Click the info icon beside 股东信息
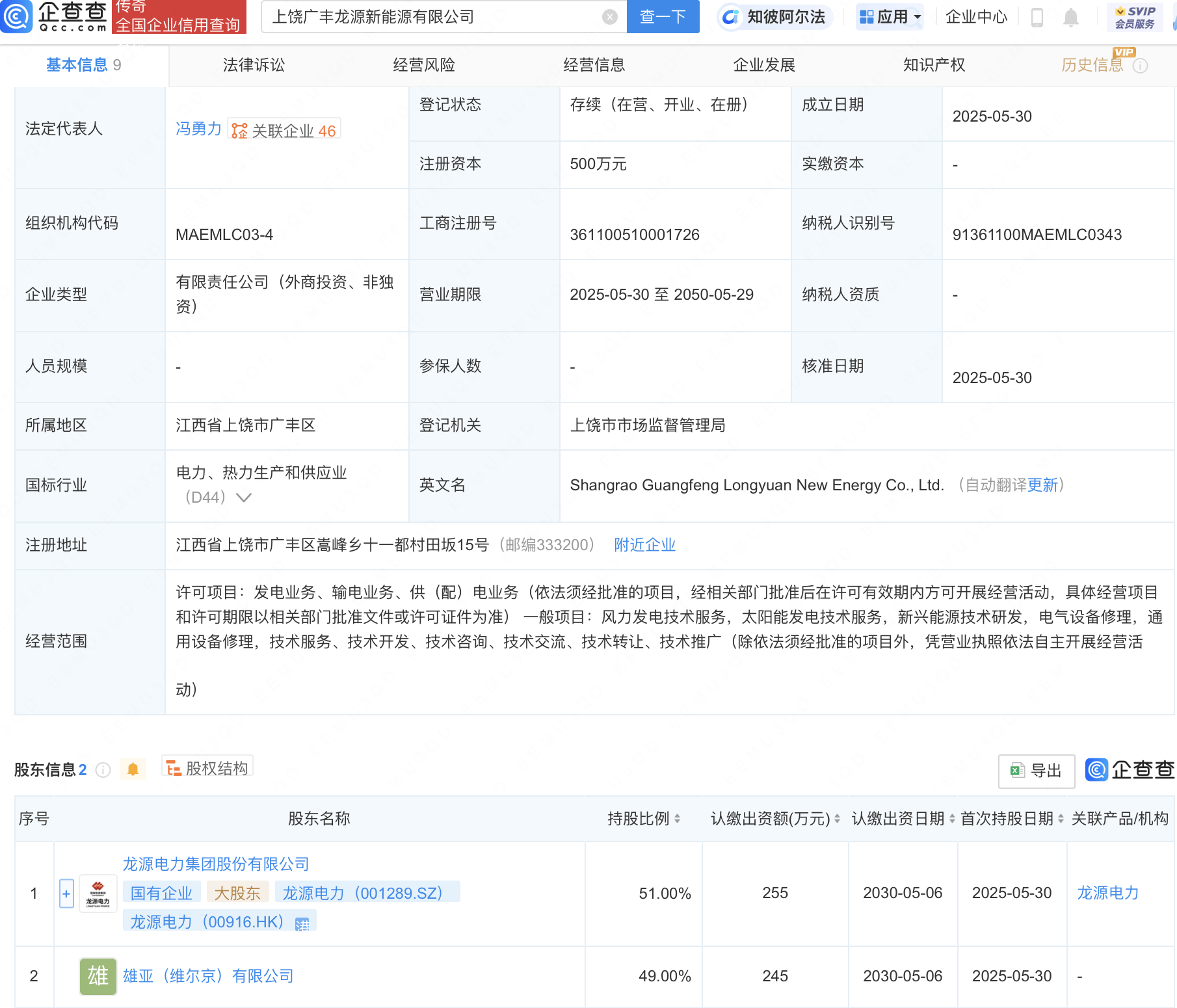The image size is (1177, 1008). coord(103,770)
